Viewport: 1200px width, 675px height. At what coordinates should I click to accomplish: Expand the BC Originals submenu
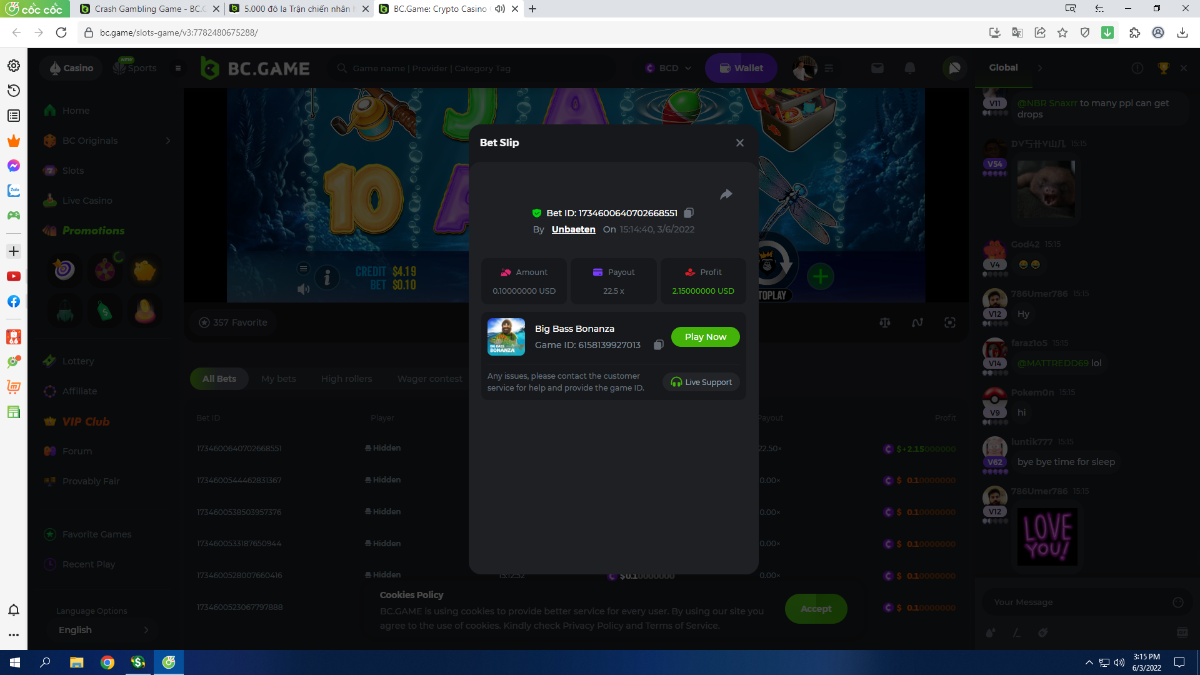point(167,141)
